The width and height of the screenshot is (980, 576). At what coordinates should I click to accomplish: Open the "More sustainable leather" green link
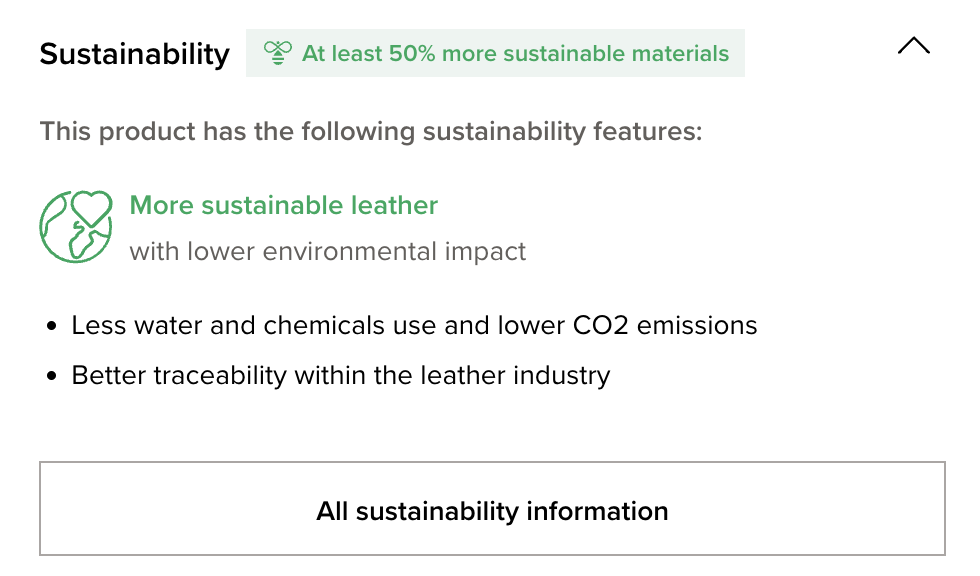click(284, 205)
